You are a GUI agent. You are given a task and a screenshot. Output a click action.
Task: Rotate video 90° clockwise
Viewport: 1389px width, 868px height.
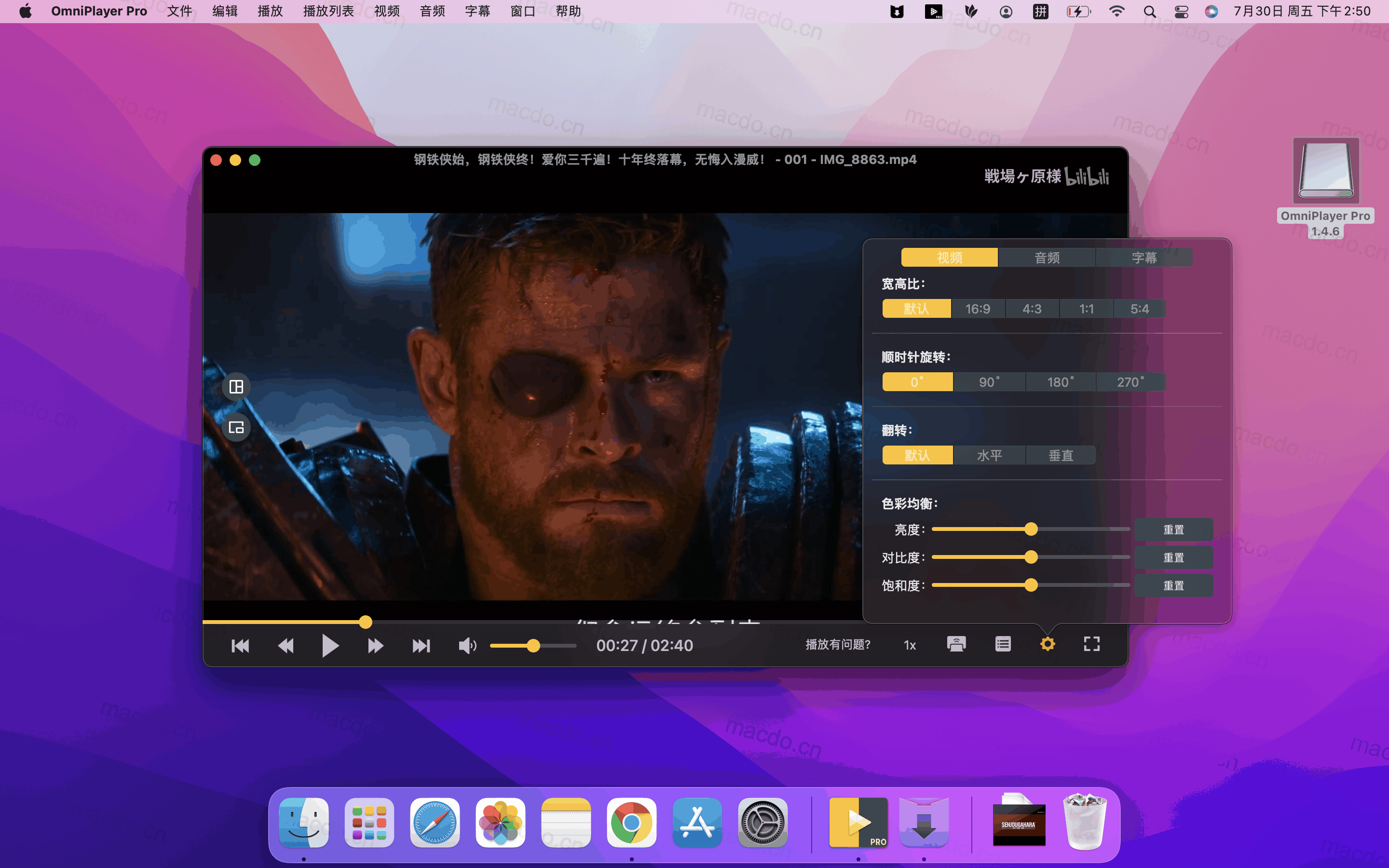pos(990,382)
